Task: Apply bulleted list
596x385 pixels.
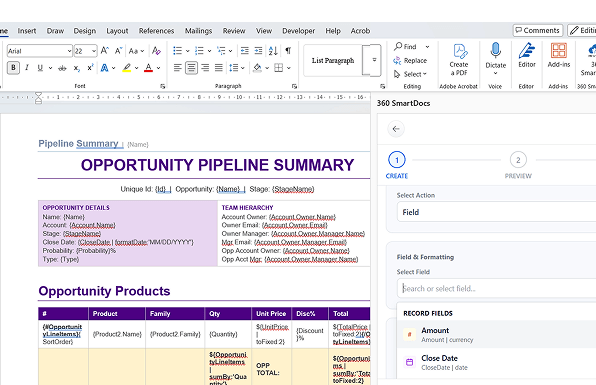Action: tap(178, 51)
